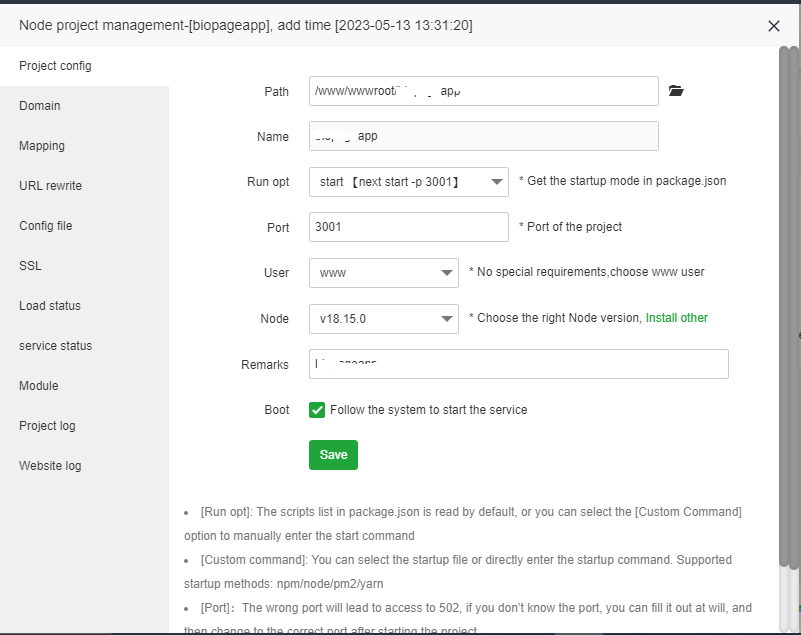View the Load status tab
The image size is (801, 635).
pyautogui.click(x=50, y=306)
